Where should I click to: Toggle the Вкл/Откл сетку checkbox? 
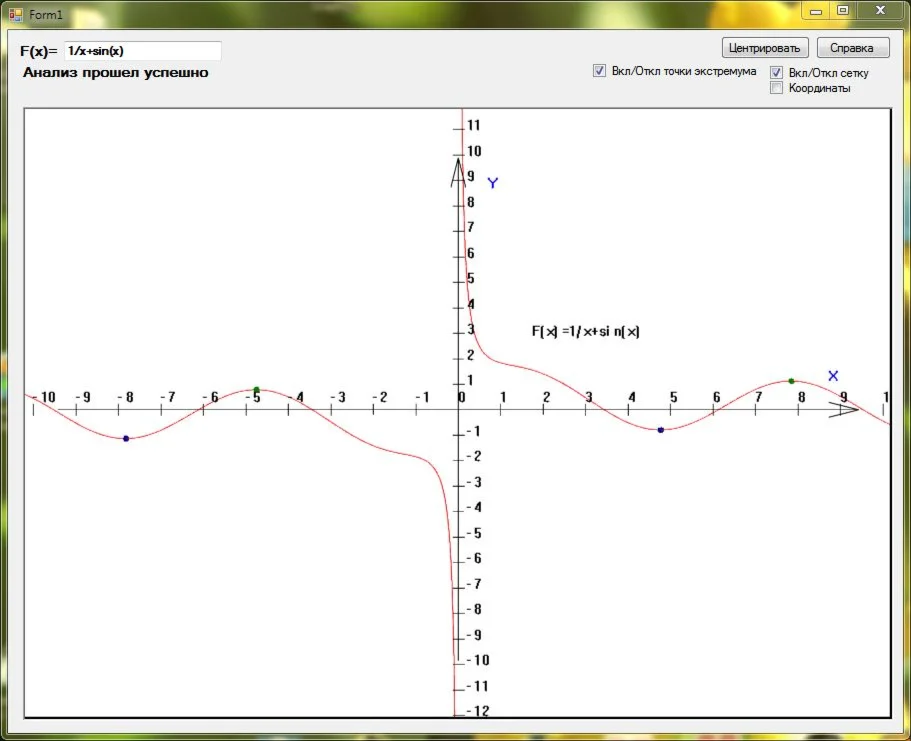pos(776,73)
